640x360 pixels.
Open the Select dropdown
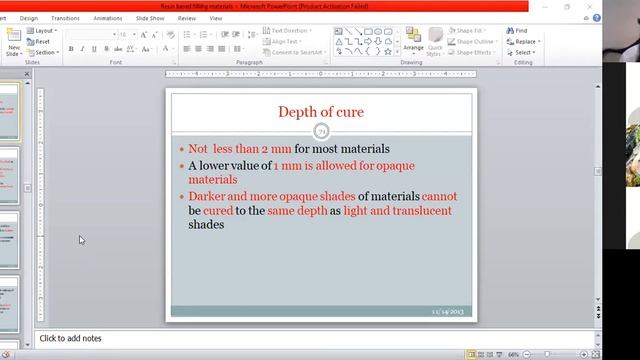(x=521, y=52)
